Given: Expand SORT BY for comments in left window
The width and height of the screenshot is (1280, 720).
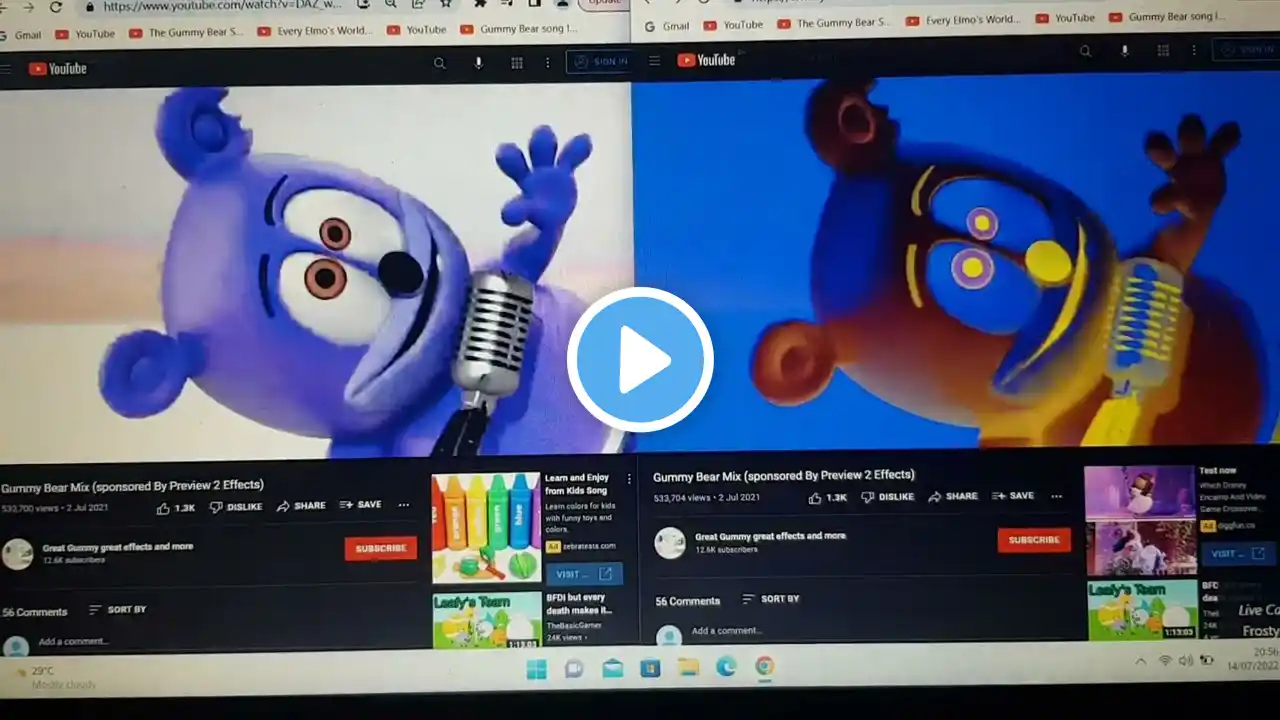Looking at the screenshot, I should click(x=117, y=609).
